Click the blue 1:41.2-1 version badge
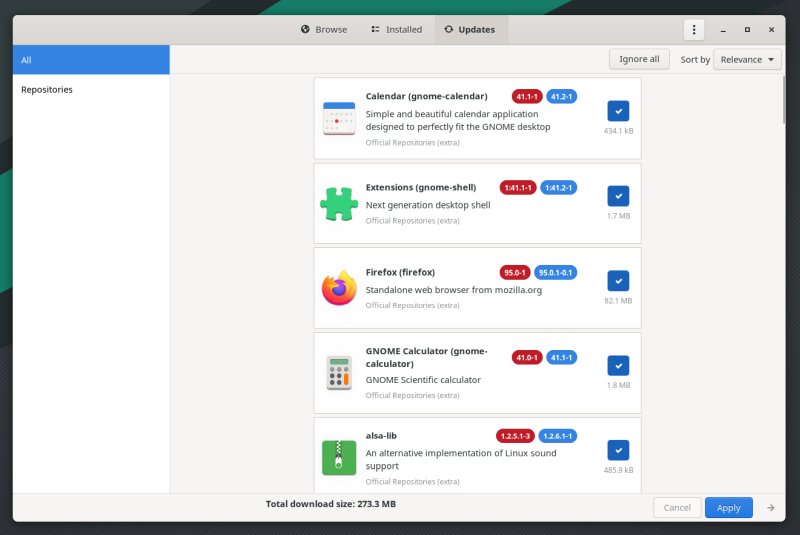The image size is (800, 535). [x=559, y=188]
